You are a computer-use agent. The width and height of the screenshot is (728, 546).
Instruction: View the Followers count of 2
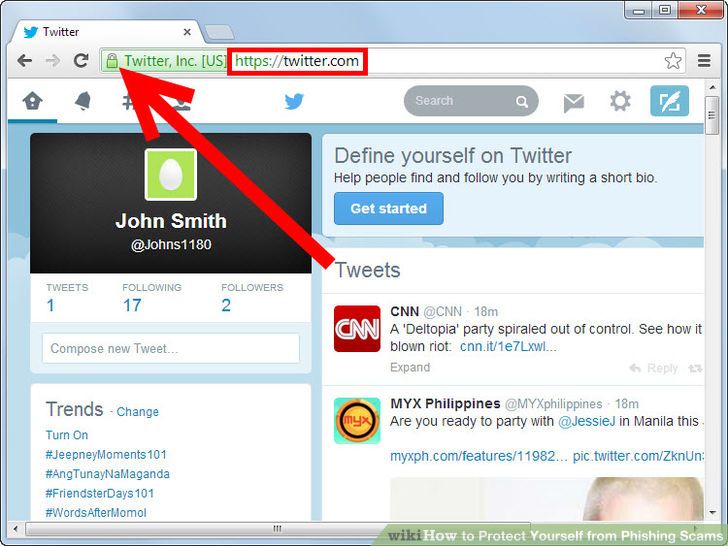pyautogui.click(x=226, y=306)
